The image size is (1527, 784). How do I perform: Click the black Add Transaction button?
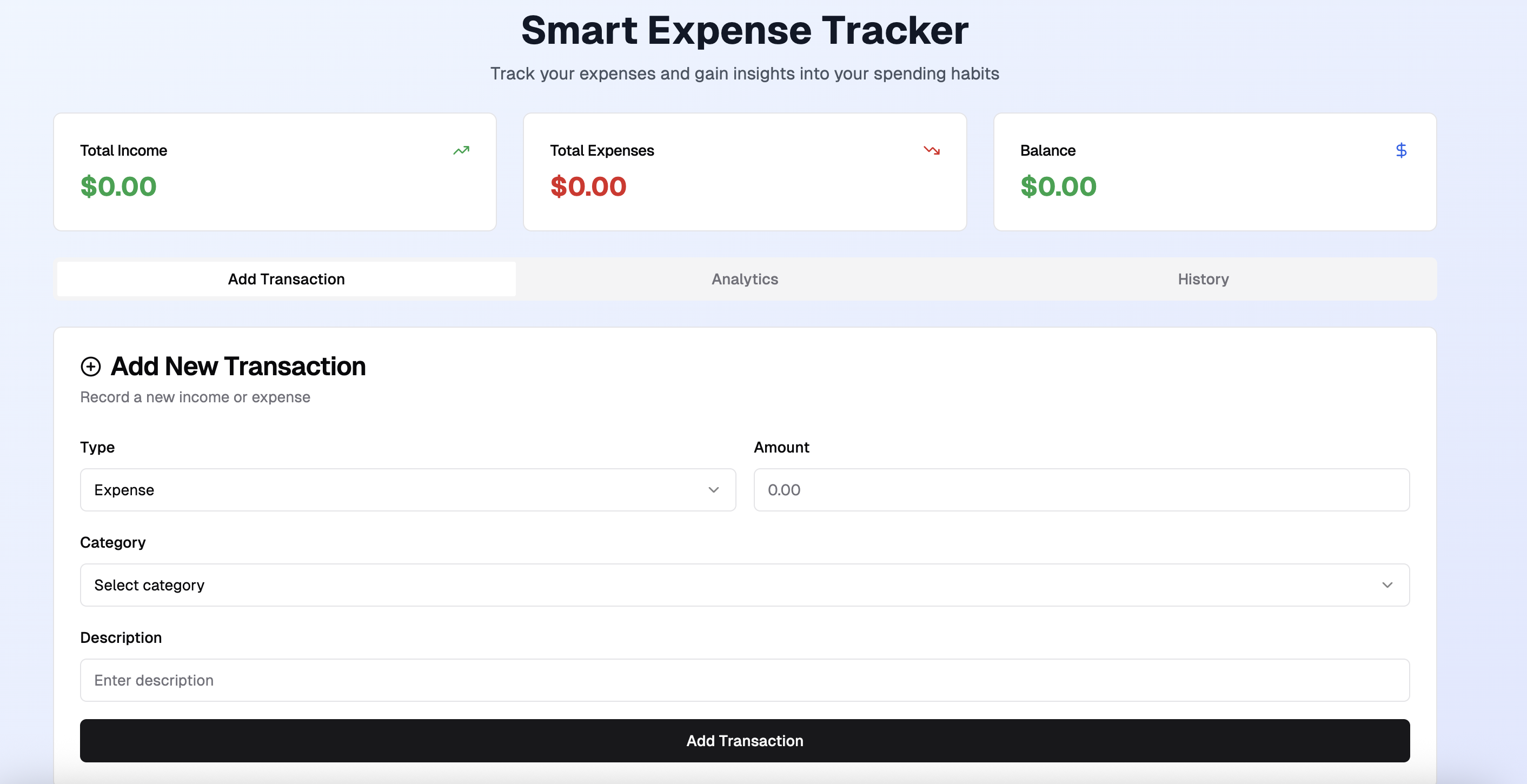click(745, 740)
